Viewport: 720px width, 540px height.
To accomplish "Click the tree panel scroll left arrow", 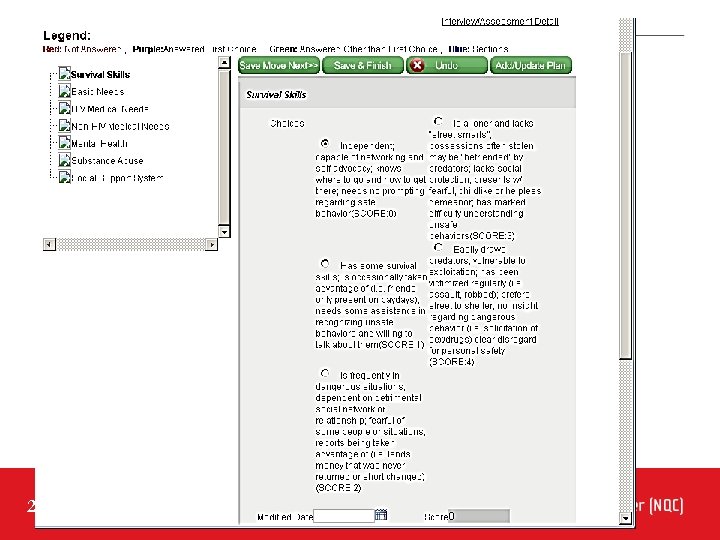I will pyautogui.click(x=49, y=244).
